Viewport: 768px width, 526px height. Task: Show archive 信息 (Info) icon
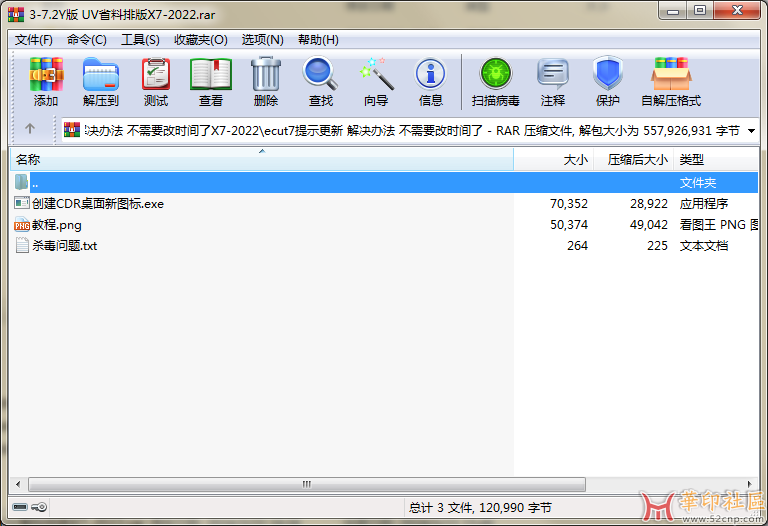[431, 81]
